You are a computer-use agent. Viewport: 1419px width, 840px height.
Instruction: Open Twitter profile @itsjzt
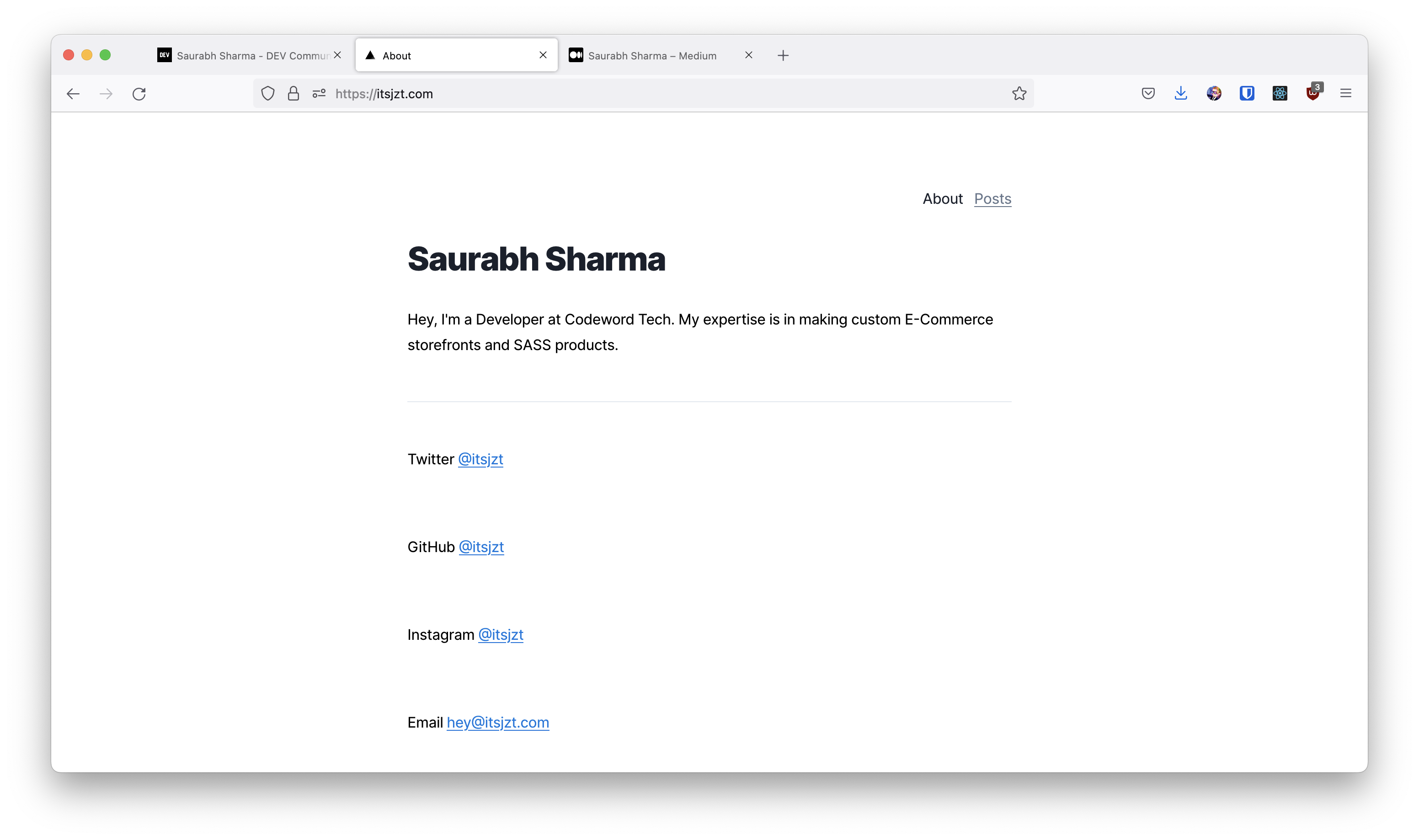[x=481, y=459]
